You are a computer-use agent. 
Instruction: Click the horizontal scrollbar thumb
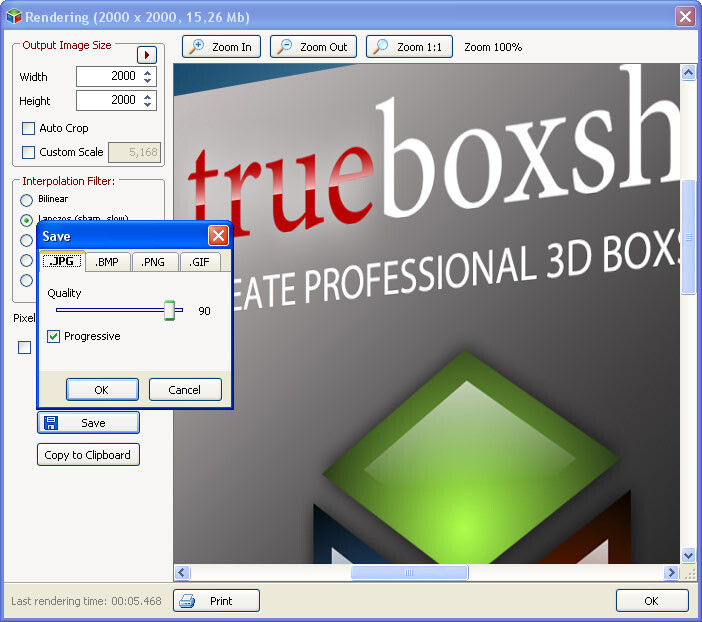click(x=409, y=573)
